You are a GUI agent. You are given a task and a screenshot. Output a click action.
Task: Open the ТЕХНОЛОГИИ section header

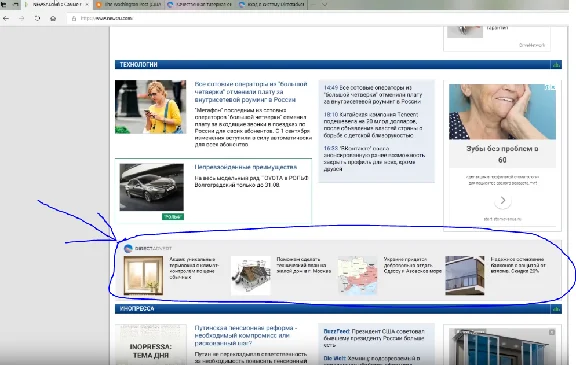pyautogui.click(x=138, y=65)
